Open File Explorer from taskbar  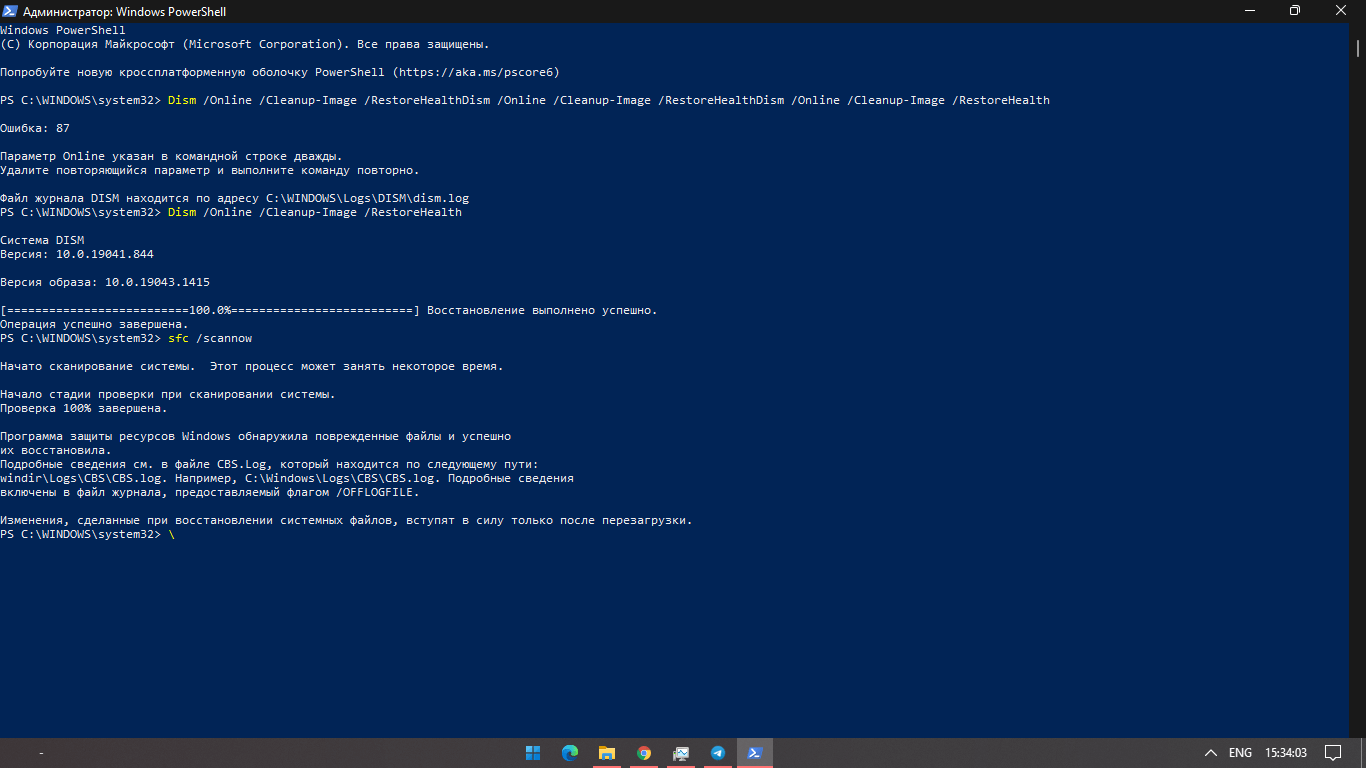coord(607,753)
